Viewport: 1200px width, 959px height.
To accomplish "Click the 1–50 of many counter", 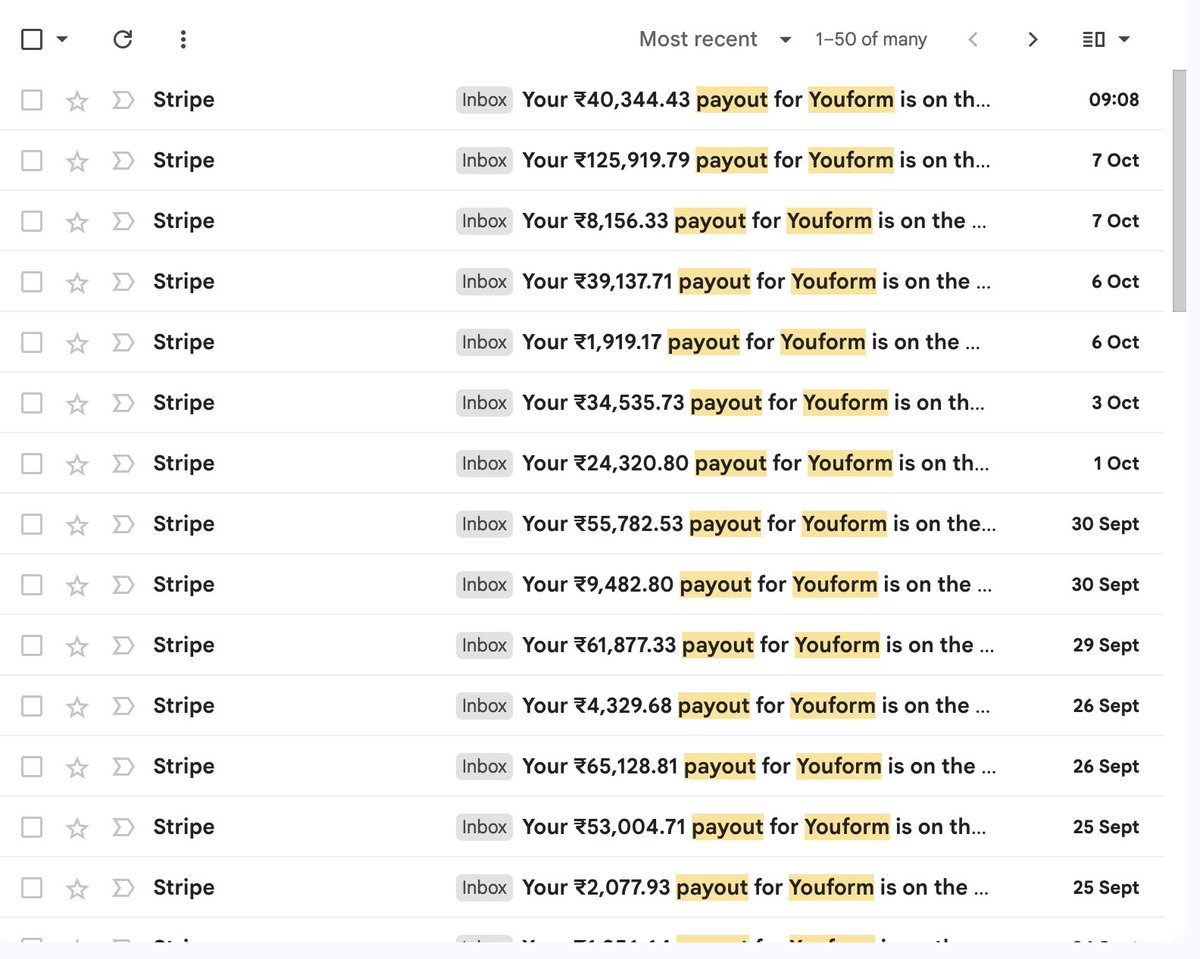I will pyautogui.click(x=871, y=39).
